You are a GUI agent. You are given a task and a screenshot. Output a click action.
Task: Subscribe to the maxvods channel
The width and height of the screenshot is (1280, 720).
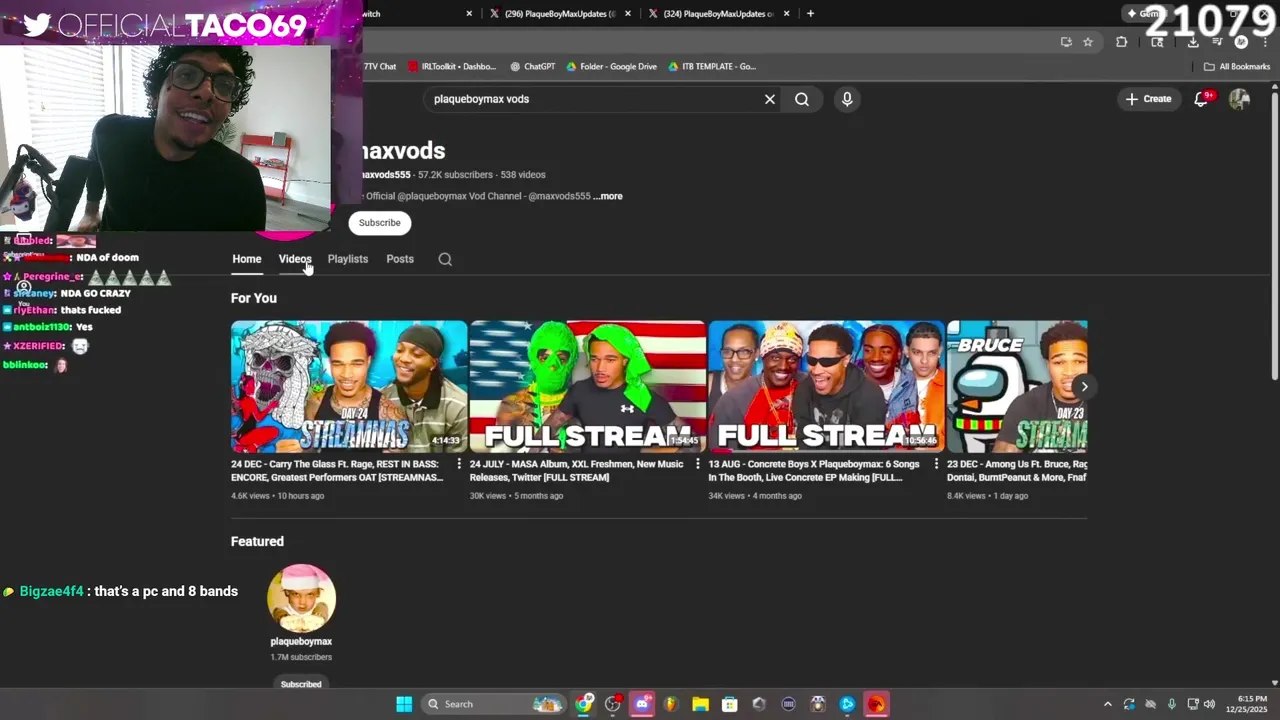click(x=380, y=223)
